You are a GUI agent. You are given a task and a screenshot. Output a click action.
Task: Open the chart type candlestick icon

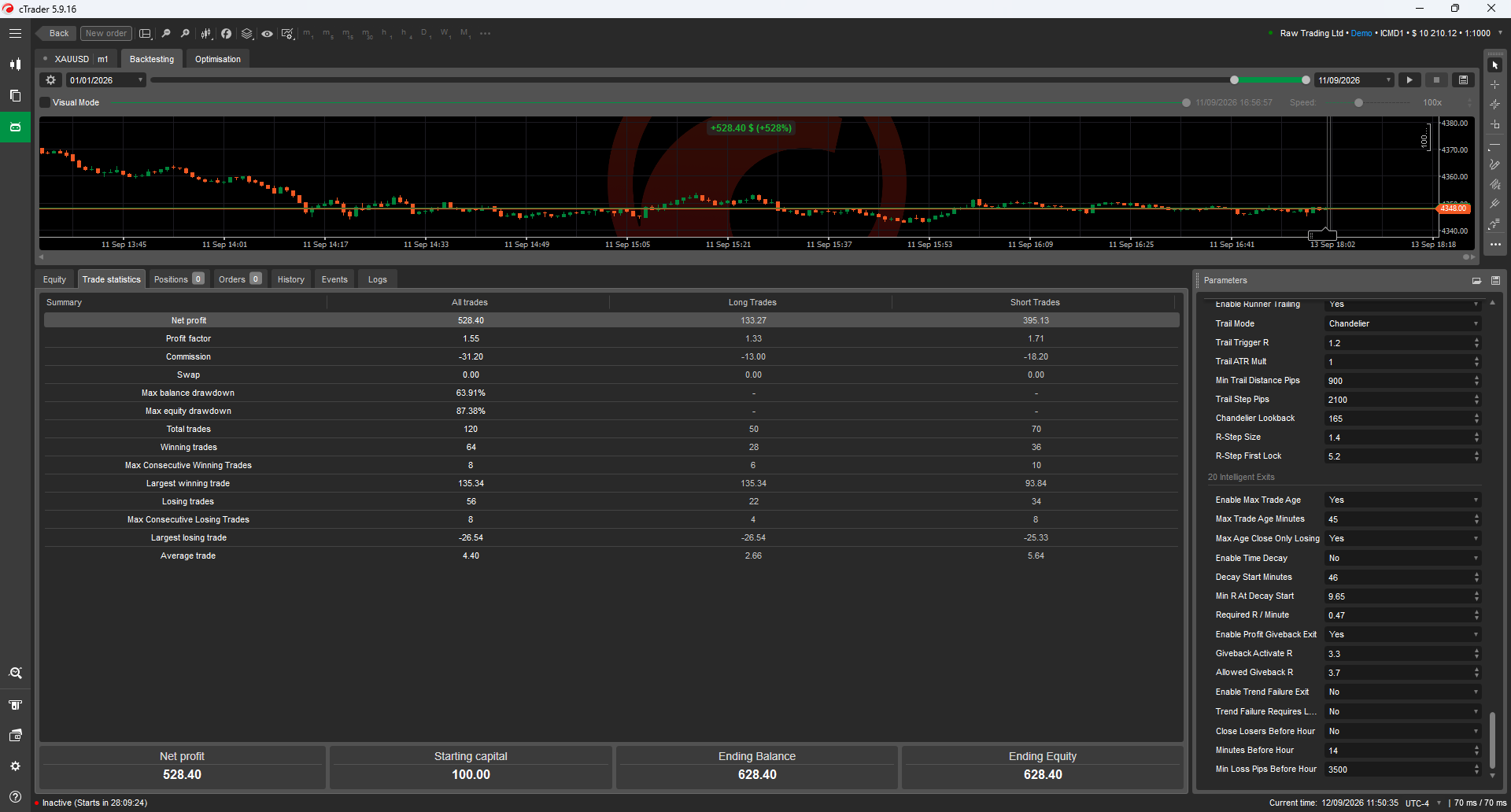pyautogui.click(x=206, y=33)
